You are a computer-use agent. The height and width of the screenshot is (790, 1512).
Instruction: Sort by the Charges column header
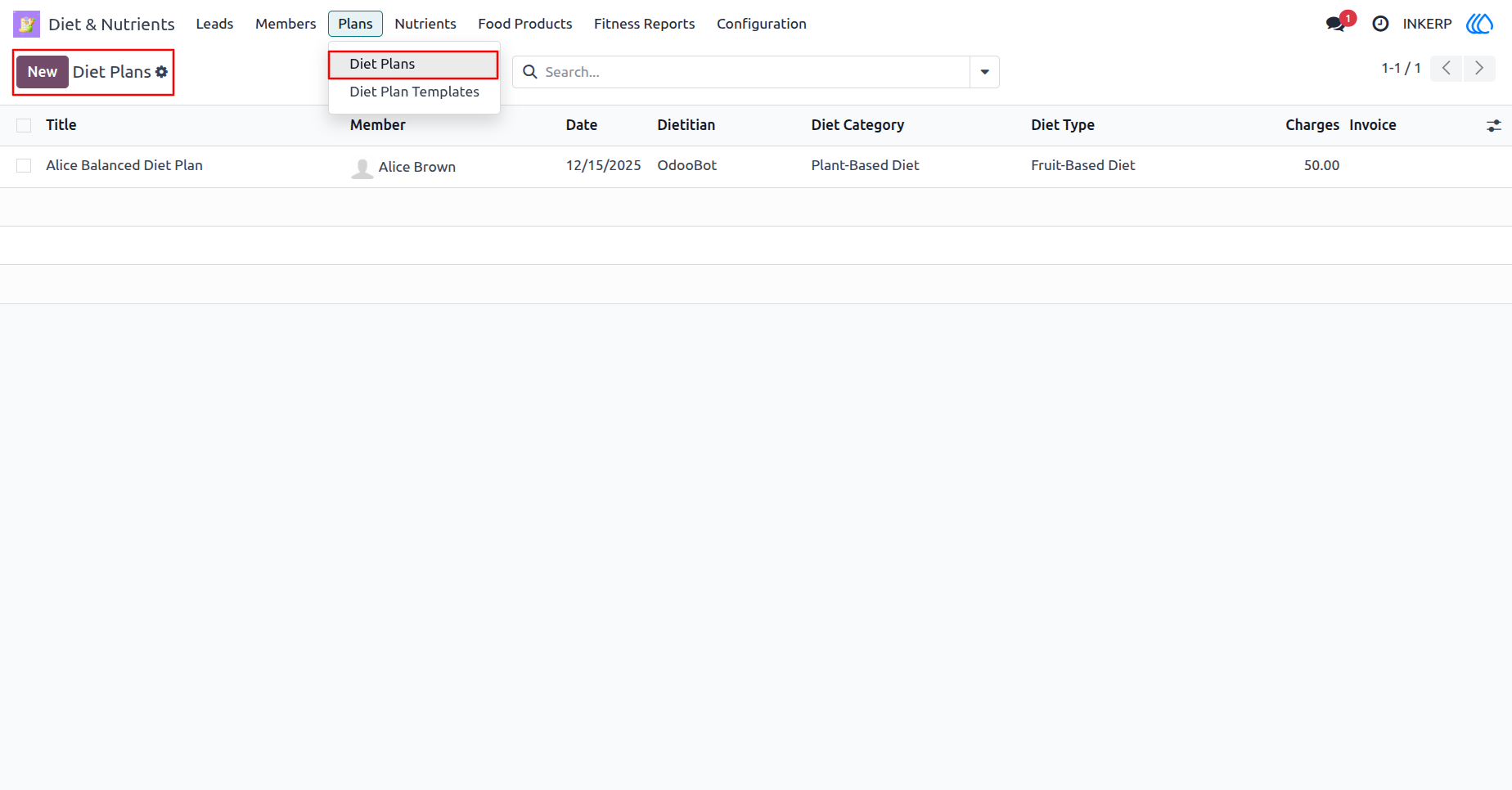[x=1312, y=125]
